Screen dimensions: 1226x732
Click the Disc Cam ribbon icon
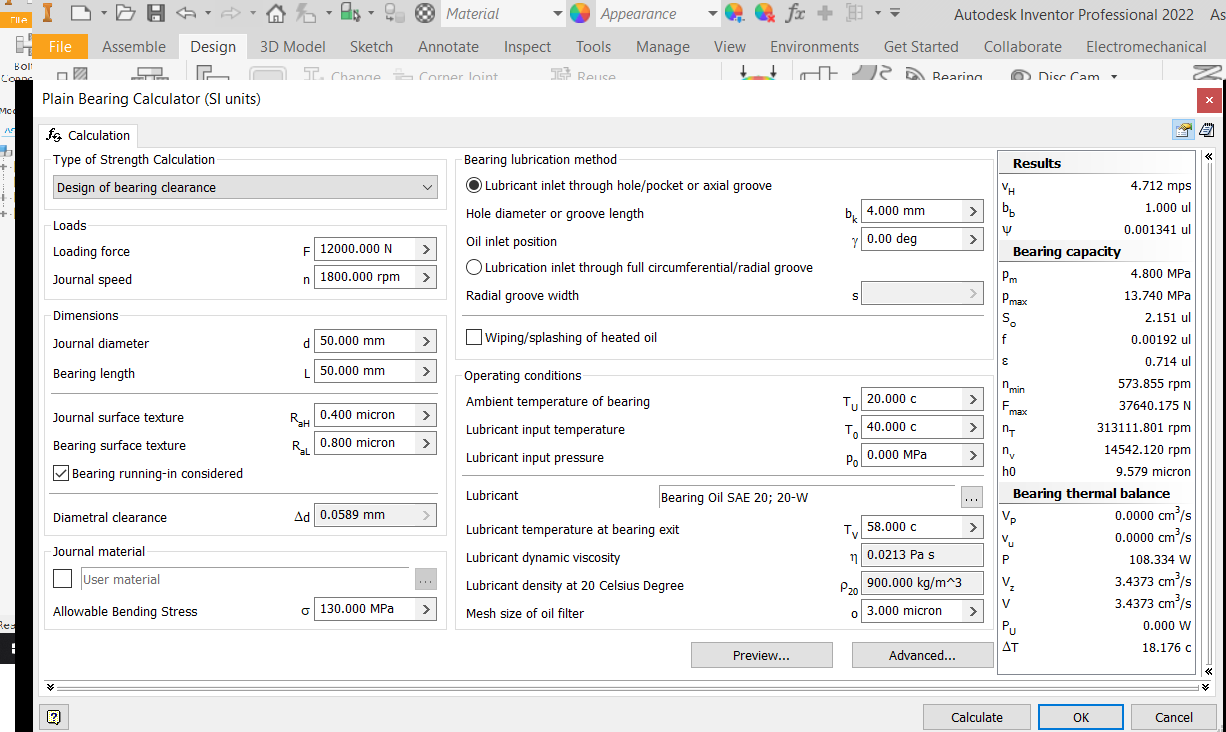1020,76
